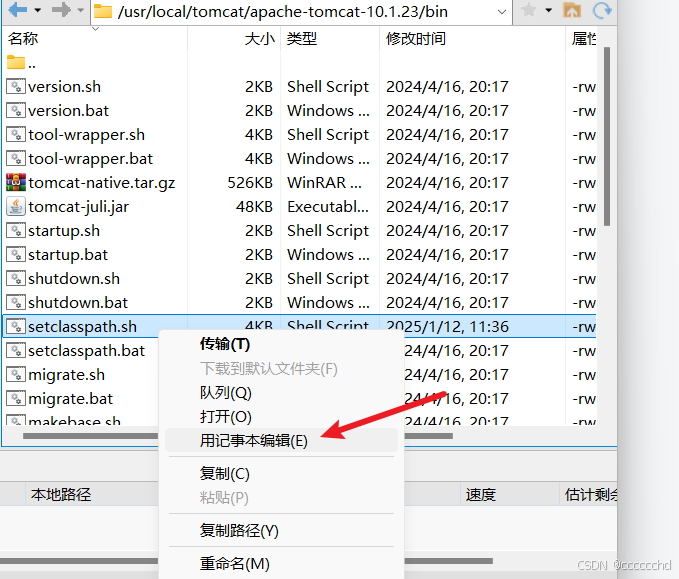Image resolution: width=679 pixels, height=579 pixels.
Task: Click the bookmark star icon
Action: 528,10
